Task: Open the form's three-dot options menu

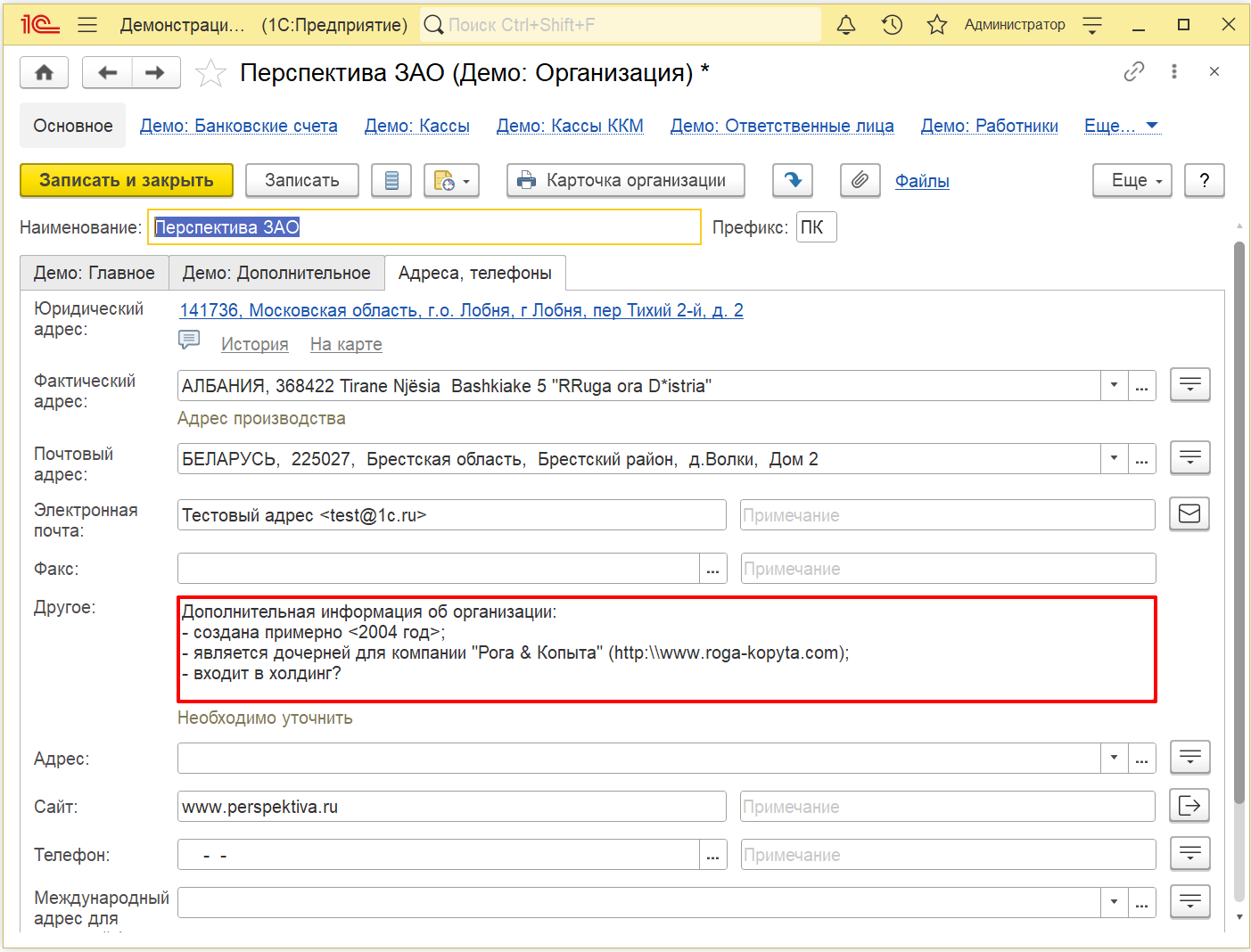Action: tap(1174, 71)
